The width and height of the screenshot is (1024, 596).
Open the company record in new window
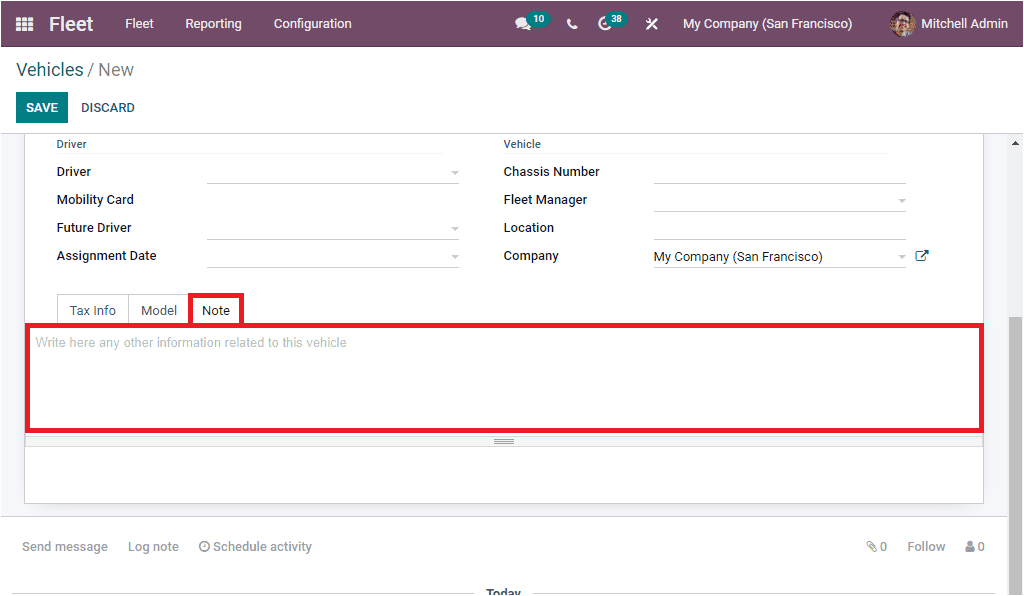pyautogui.click(x=921, y=255)
